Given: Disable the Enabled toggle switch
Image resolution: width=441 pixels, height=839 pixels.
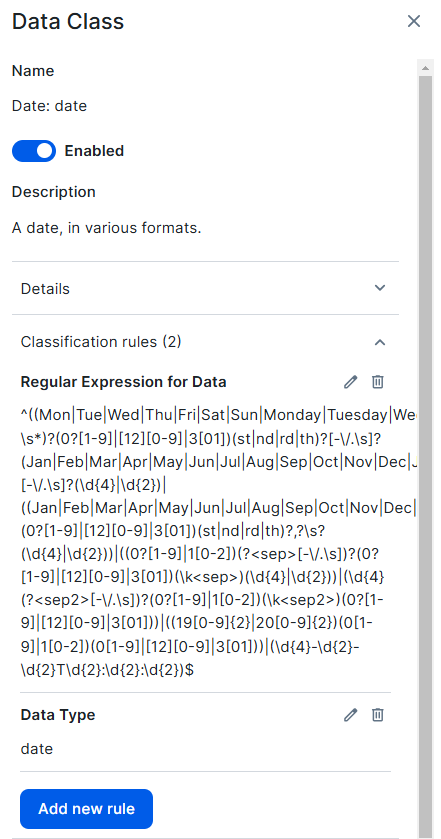Looking at the screenshot, I should pos(34,151).
